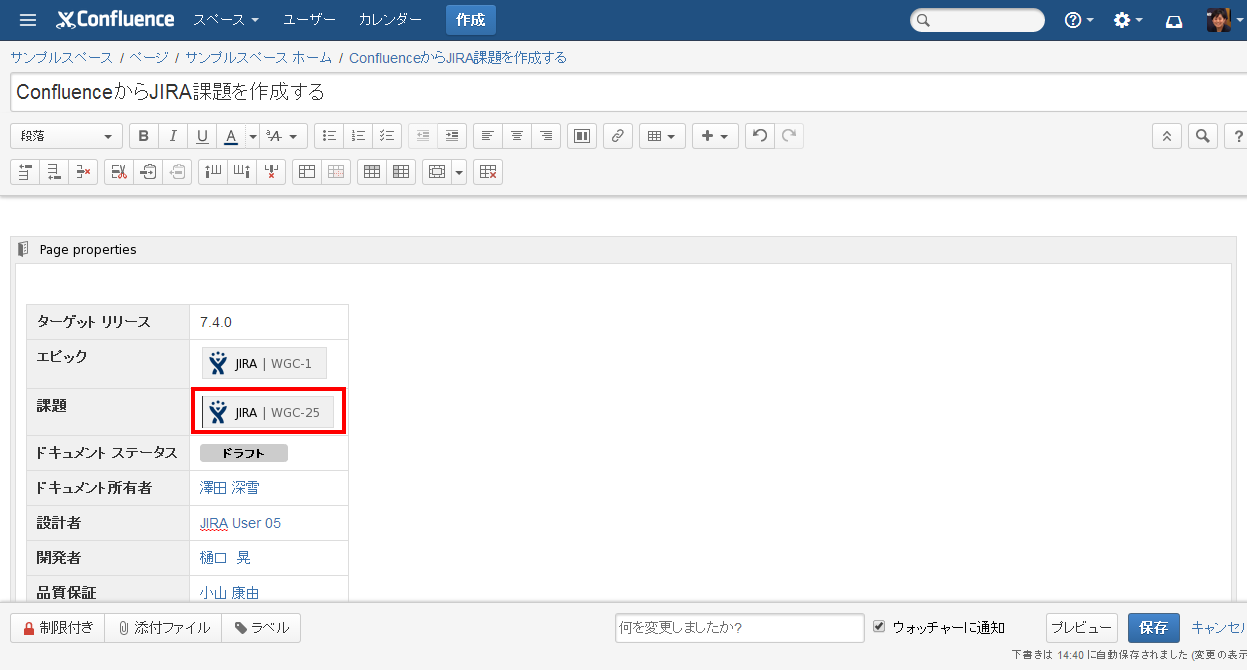Open the user avatar menu

coord(1225,20)
